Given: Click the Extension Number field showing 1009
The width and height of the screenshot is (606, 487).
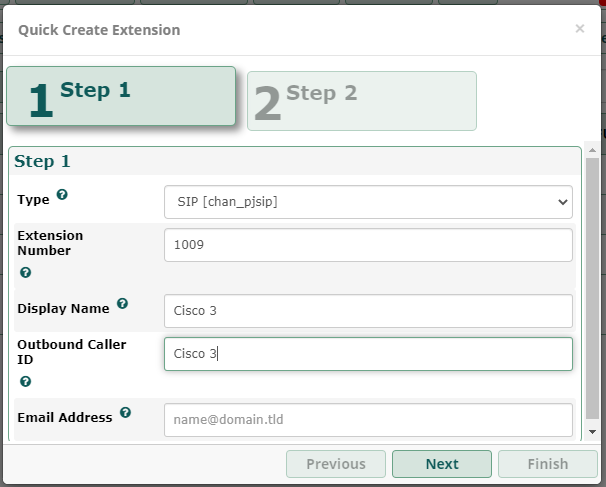Looking at the screenshot, I should [x=368, y=245].
